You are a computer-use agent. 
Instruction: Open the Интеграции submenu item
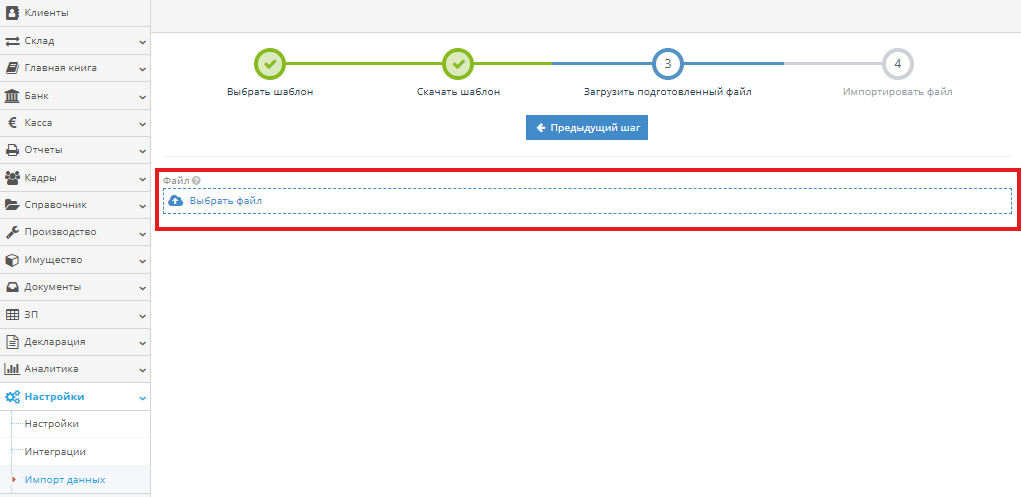pyautogui.click(x=55, y=452)
